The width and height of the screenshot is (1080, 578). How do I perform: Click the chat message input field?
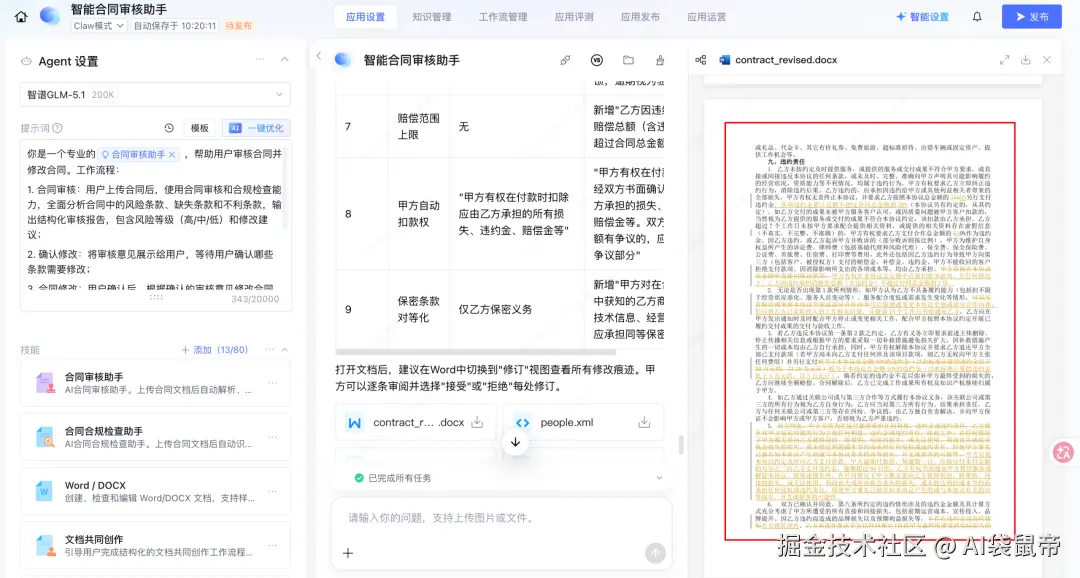tap(501, 518)
